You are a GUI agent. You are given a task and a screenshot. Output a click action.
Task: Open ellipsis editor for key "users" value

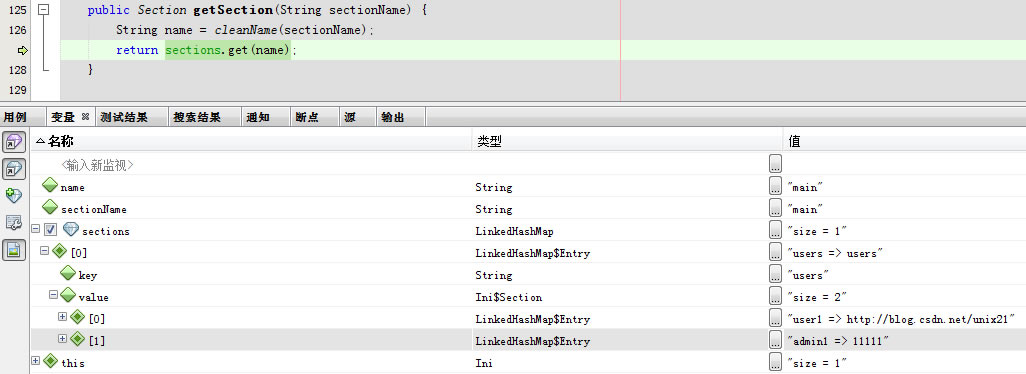(x=775, y=274)
